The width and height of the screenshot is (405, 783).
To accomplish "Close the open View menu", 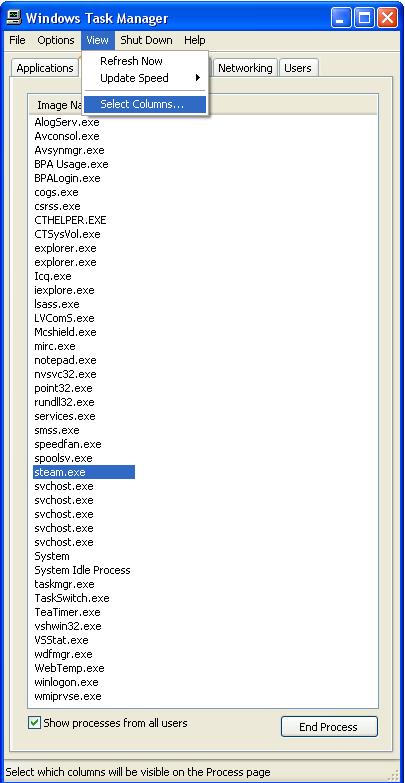I will [x=97, y=40].
